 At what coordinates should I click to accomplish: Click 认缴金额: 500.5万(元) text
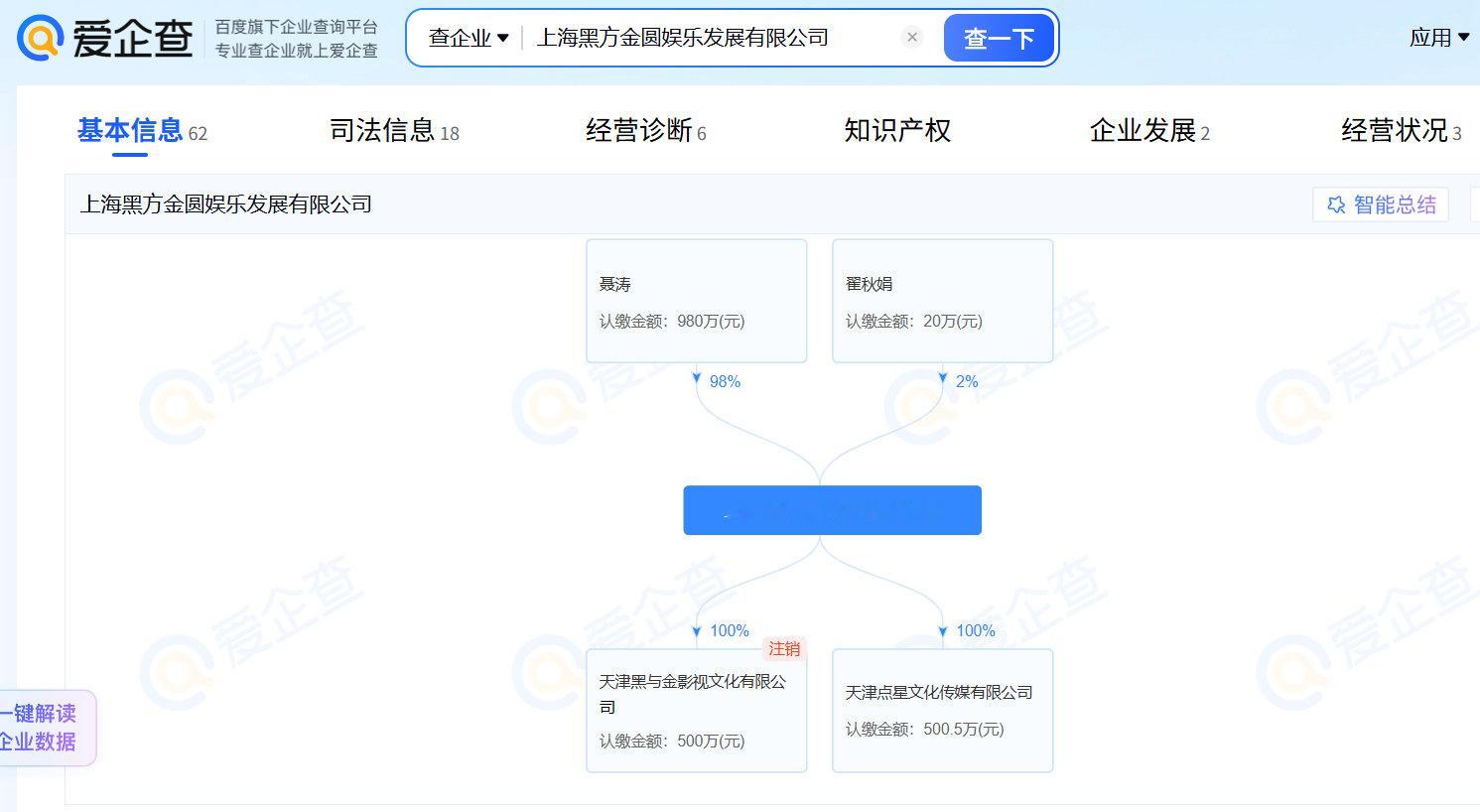coord(925,729)
